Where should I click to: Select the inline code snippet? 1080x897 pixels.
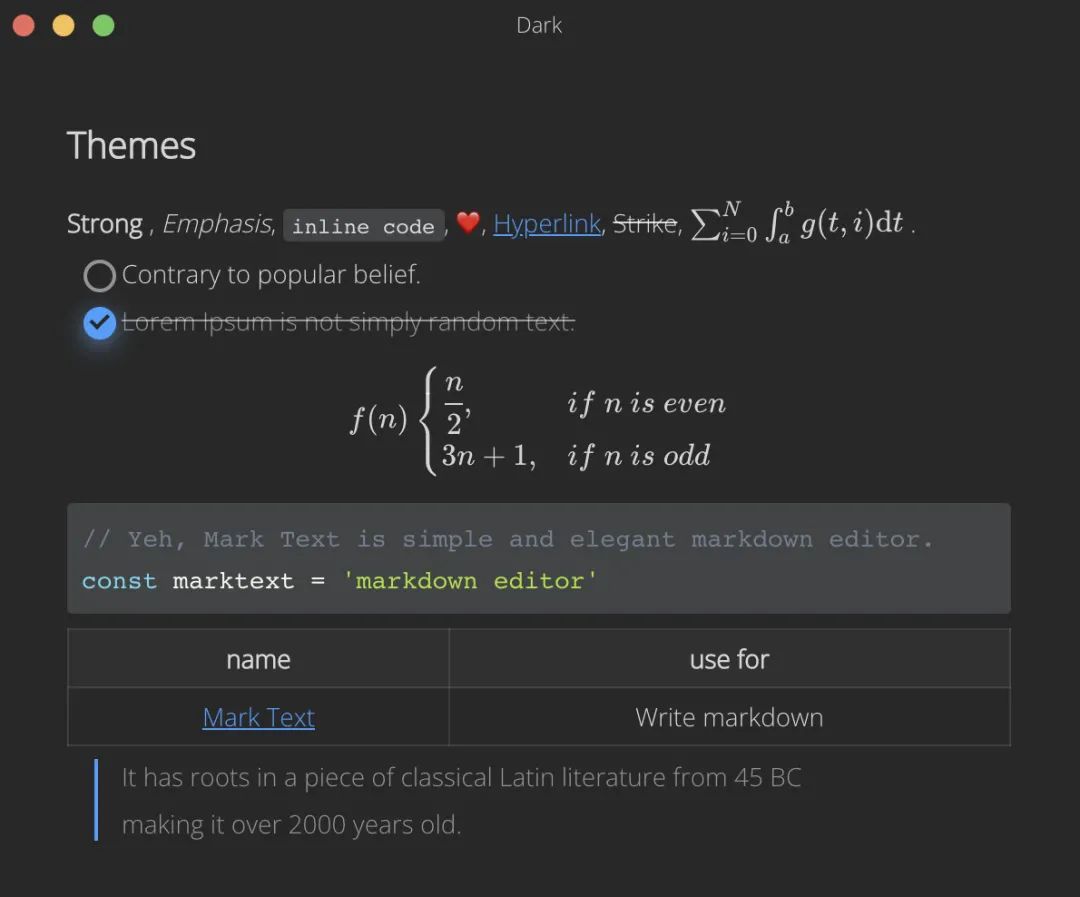click(364, 225)
